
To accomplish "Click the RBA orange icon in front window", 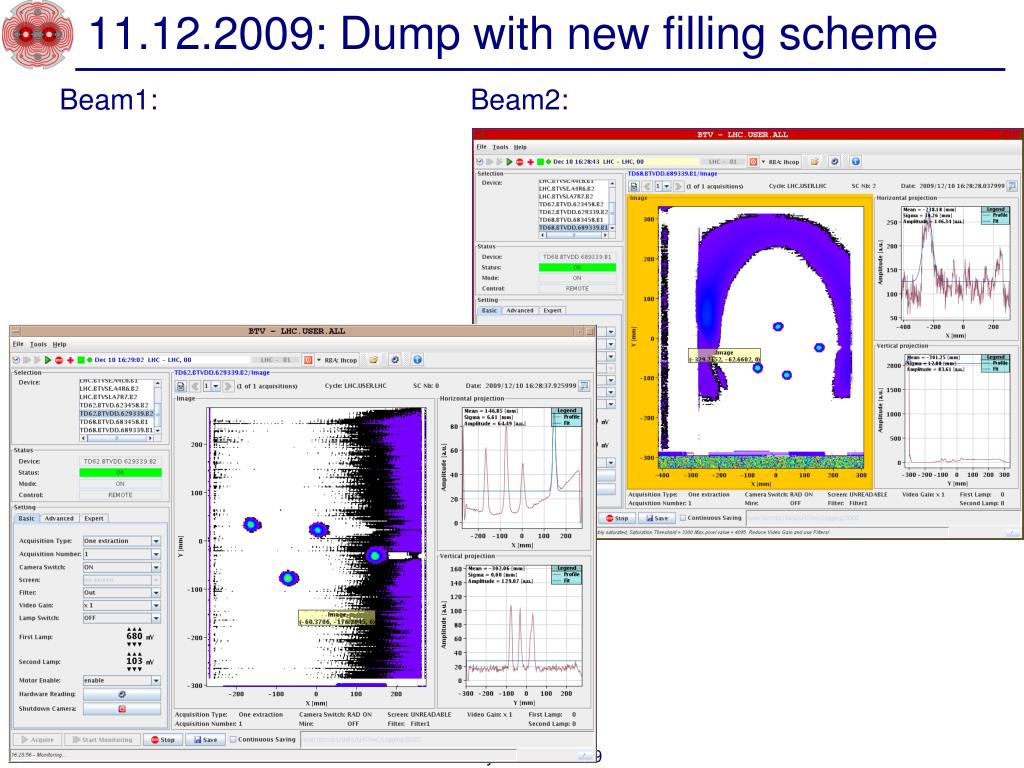I will point(308,360).
